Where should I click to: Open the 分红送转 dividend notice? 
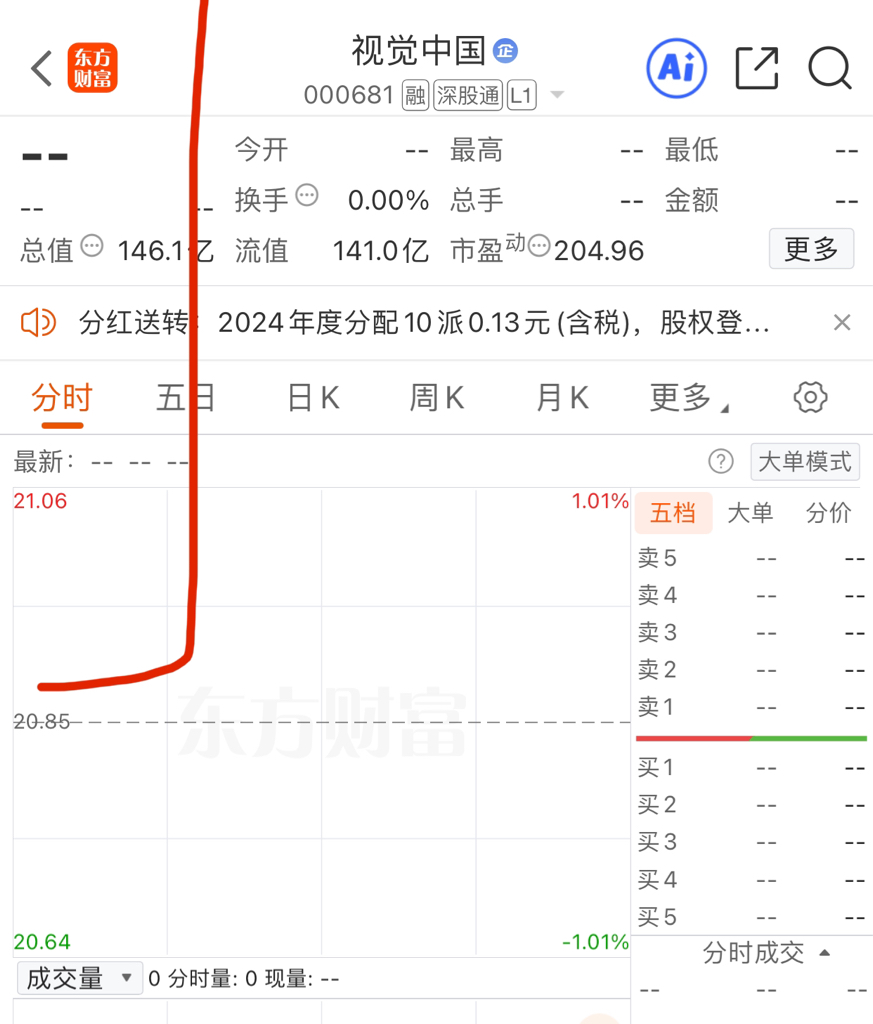pyautogui.click(x=424, y=323)
